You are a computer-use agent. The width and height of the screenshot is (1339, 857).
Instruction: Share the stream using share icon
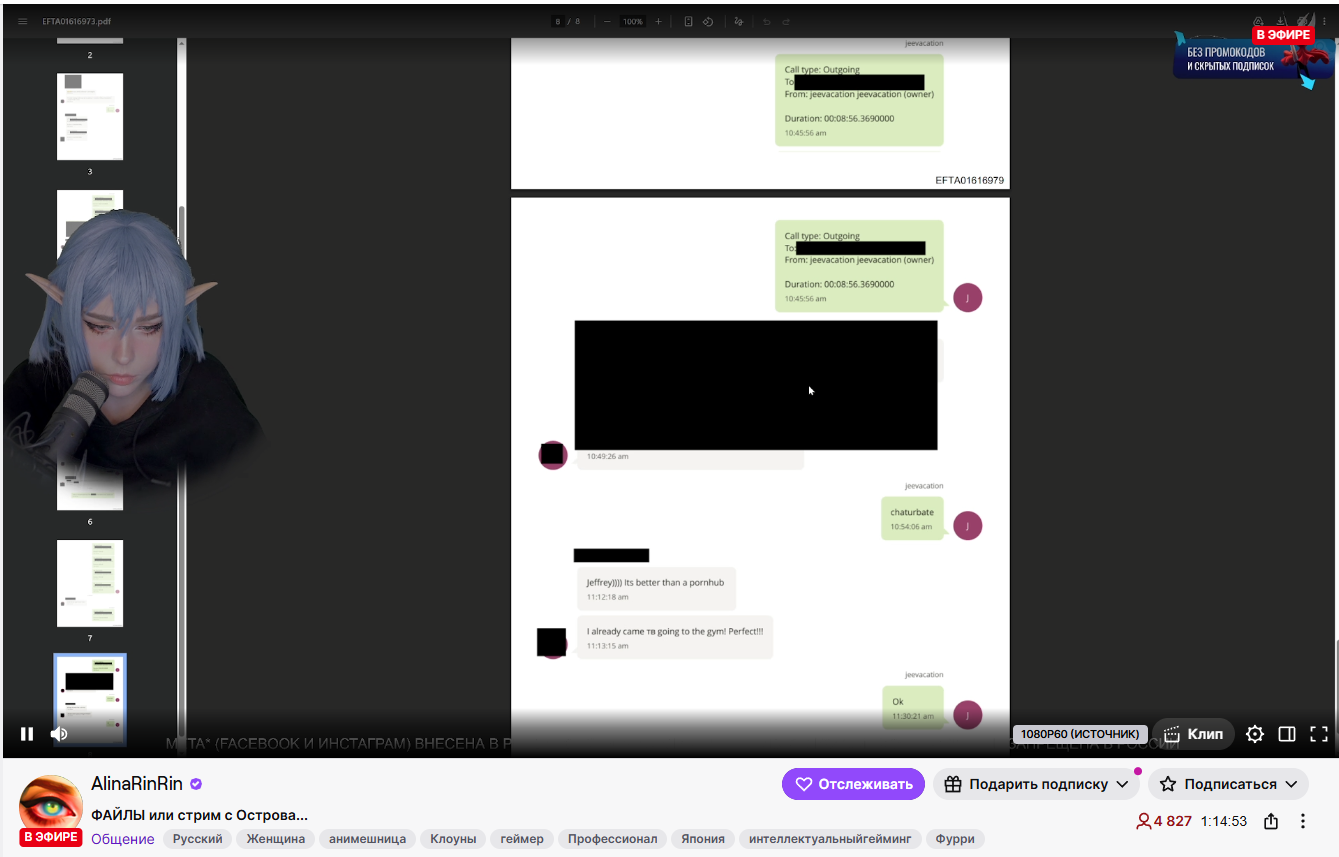click(x=1271, y=821)
